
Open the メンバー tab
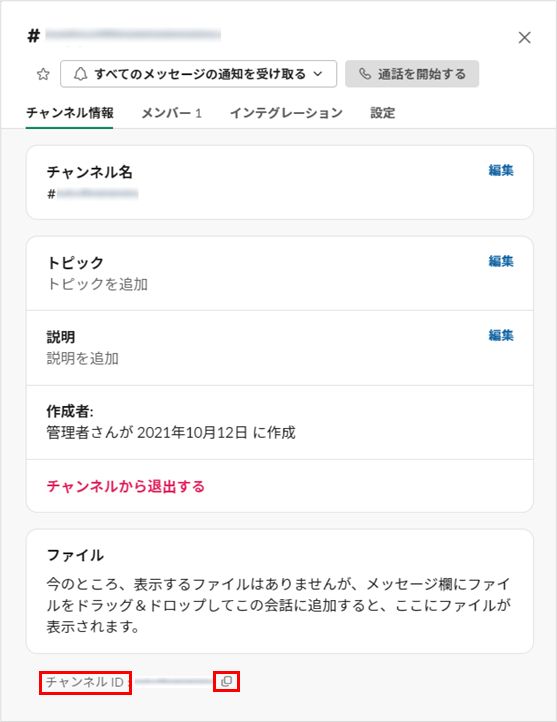[171, 113]
